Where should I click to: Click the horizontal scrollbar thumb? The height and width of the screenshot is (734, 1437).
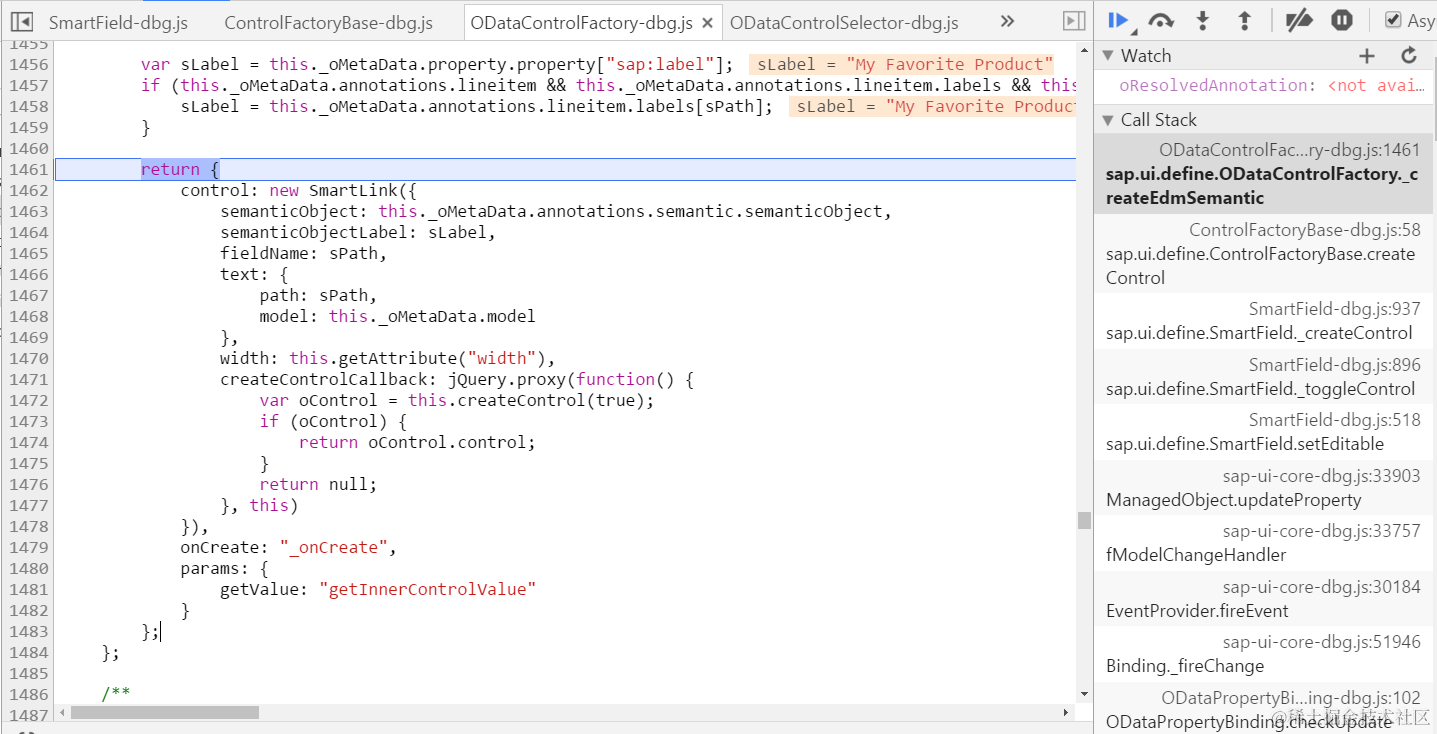pyautogui.click(x=165, y=713)
